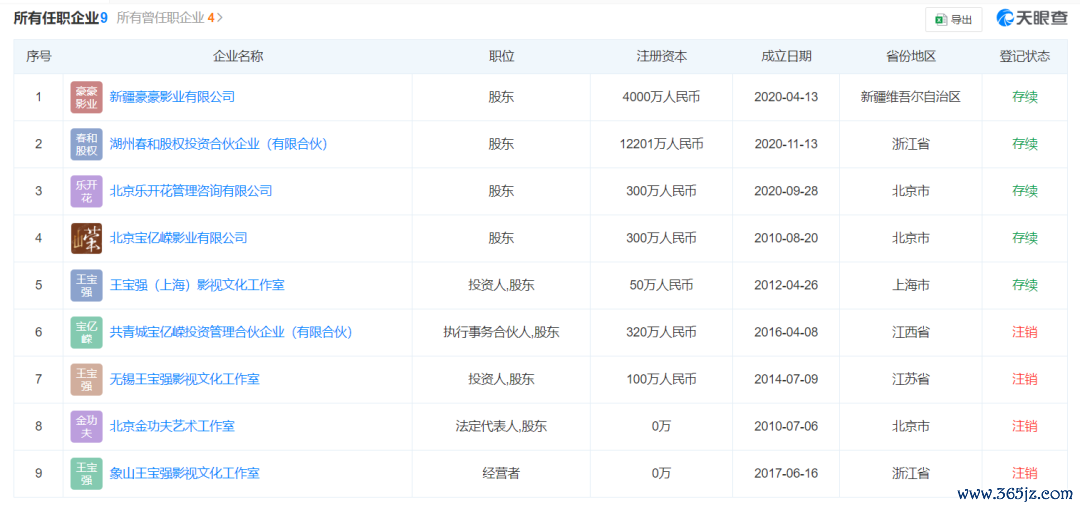The height and width of the screenshot is (509, 1080).
Task: Click the 经营者 position cell
Action: tap(501, 473)
